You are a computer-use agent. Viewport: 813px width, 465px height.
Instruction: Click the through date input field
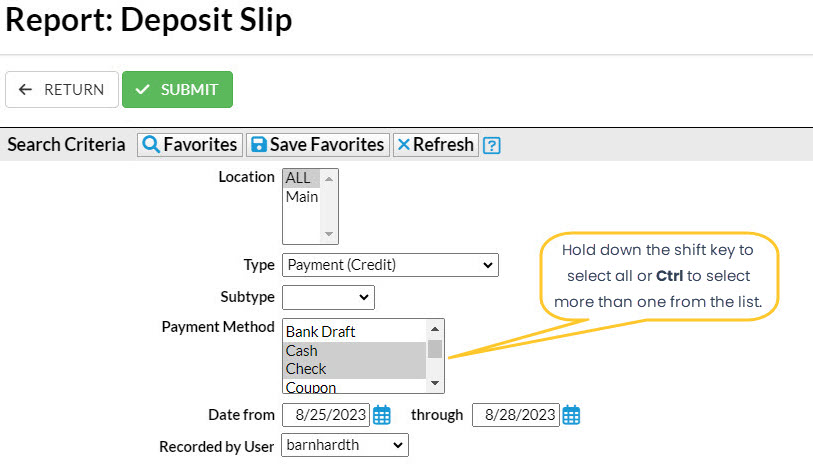pyautogui.click(x=515, y=414)
